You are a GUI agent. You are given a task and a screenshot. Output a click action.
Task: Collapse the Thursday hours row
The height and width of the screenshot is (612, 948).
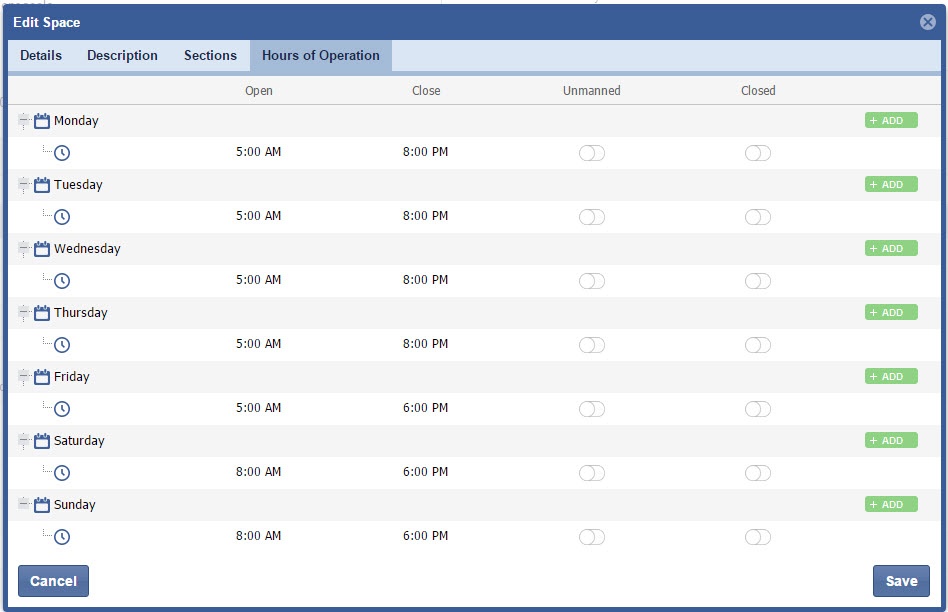pyautogui.click(x=24, y=313)
